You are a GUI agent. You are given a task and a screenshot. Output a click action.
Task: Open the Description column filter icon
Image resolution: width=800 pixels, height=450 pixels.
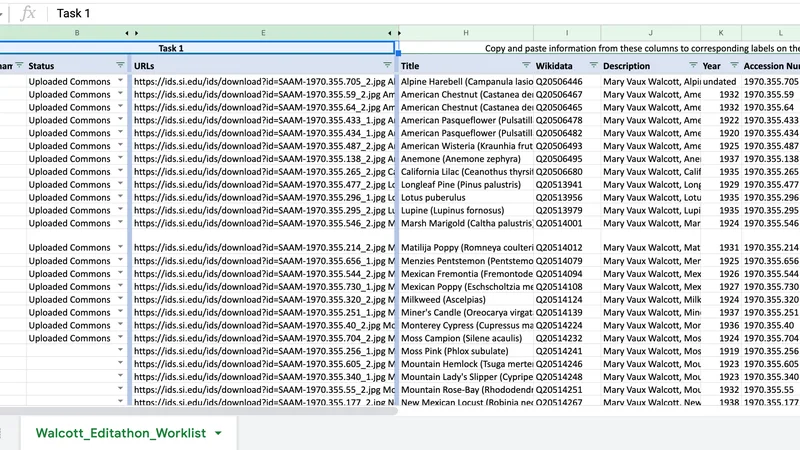click(x=693, y=65)
